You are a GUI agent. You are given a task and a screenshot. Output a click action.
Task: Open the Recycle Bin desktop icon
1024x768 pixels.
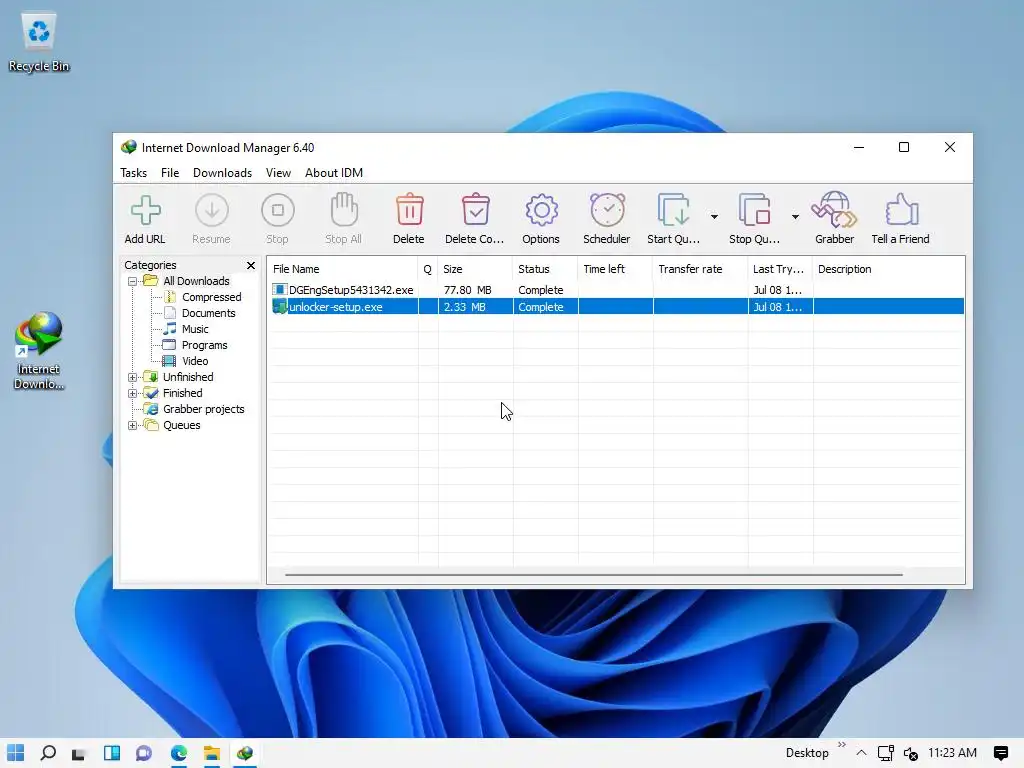(x=39, y=43)
